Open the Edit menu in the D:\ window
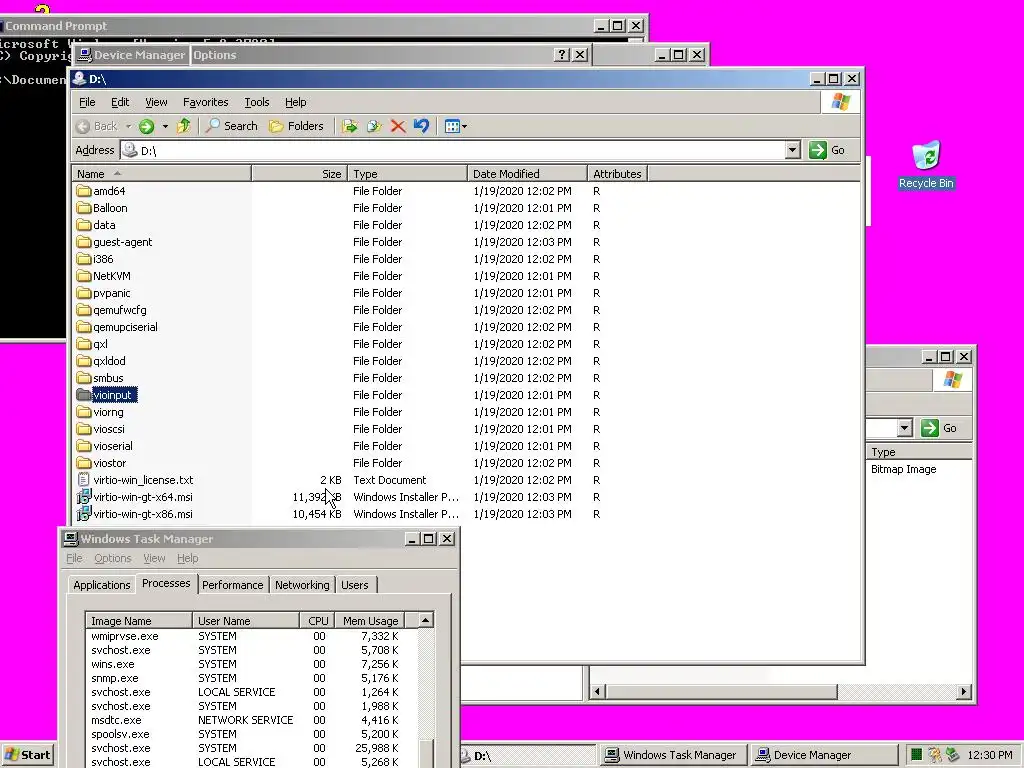This screenshot has height=768, width=1024. 120,102
